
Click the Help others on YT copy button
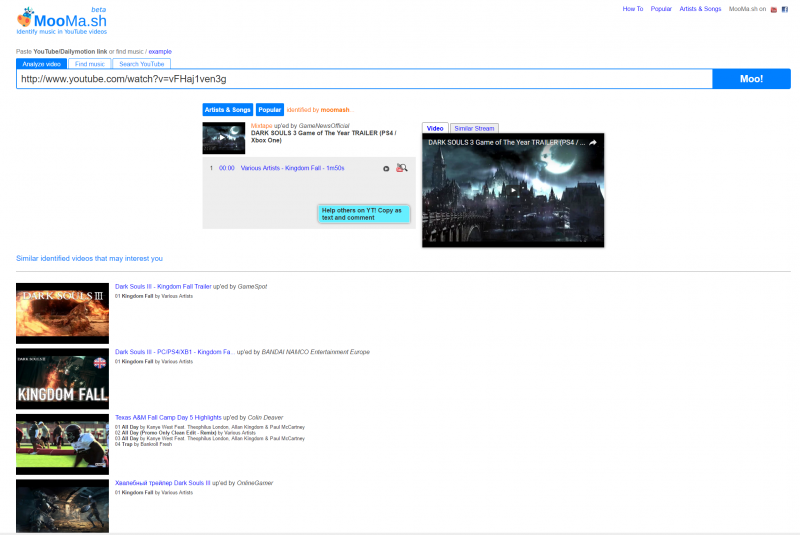[x=363, y=214]
